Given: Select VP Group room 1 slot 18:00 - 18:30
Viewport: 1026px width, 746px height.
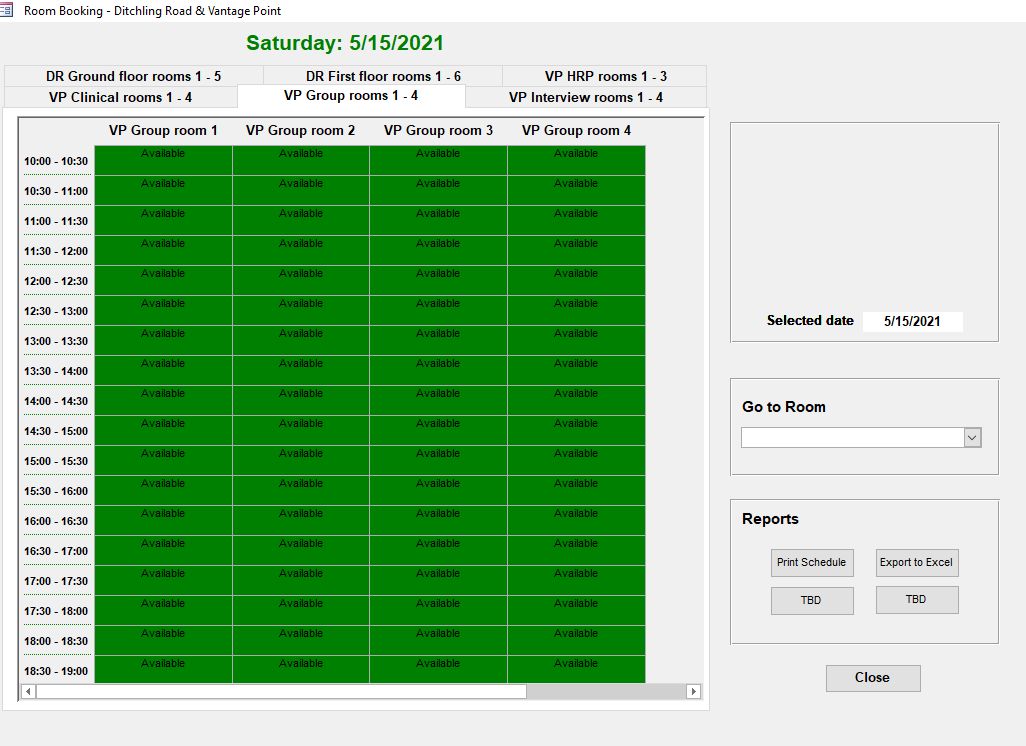Looking at the screenshot, I should click(163, 641).
